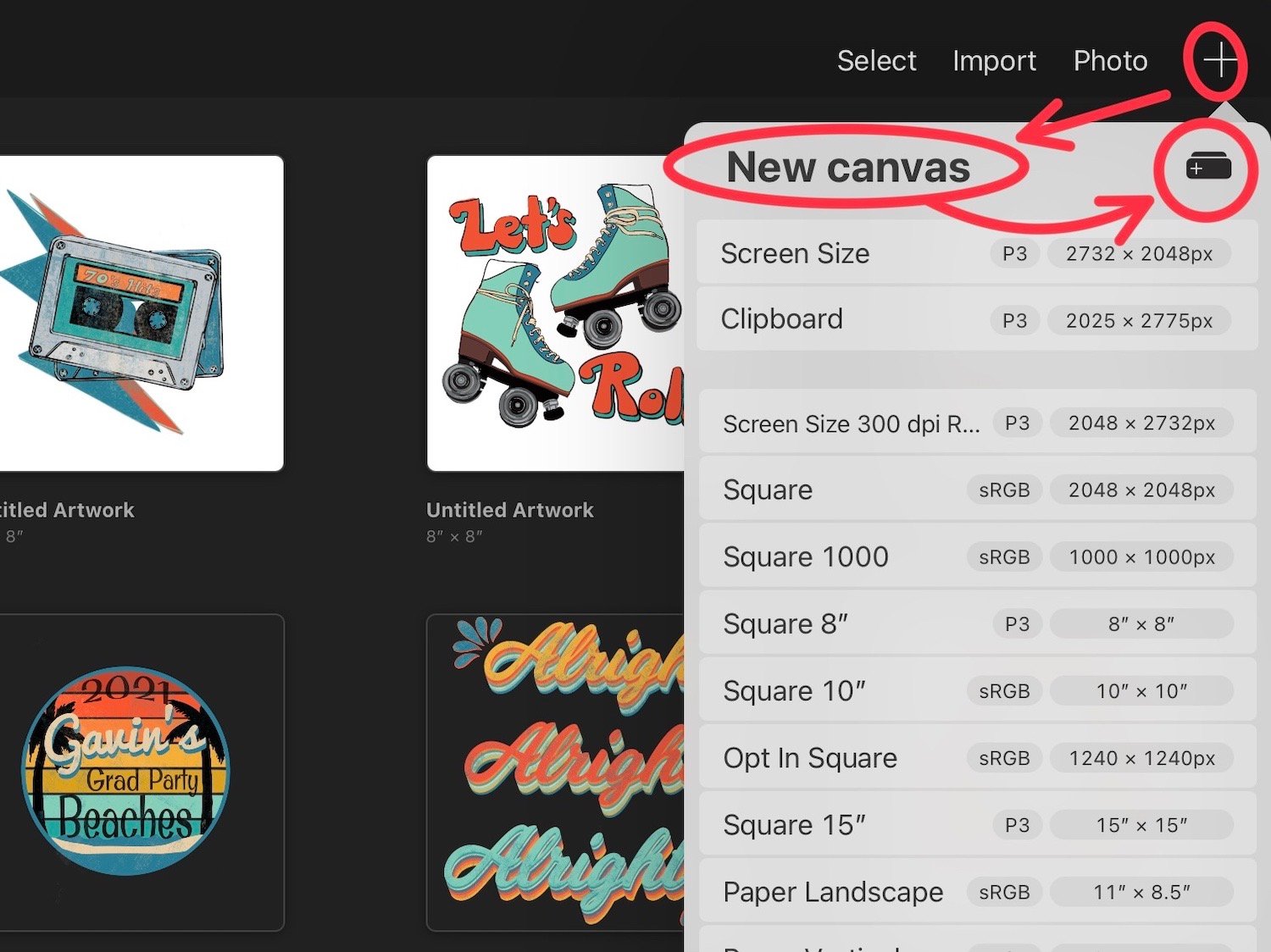1271x952 pixels.
Task: Create a Square 15″ canvas
Action: [x=974, y=825]
